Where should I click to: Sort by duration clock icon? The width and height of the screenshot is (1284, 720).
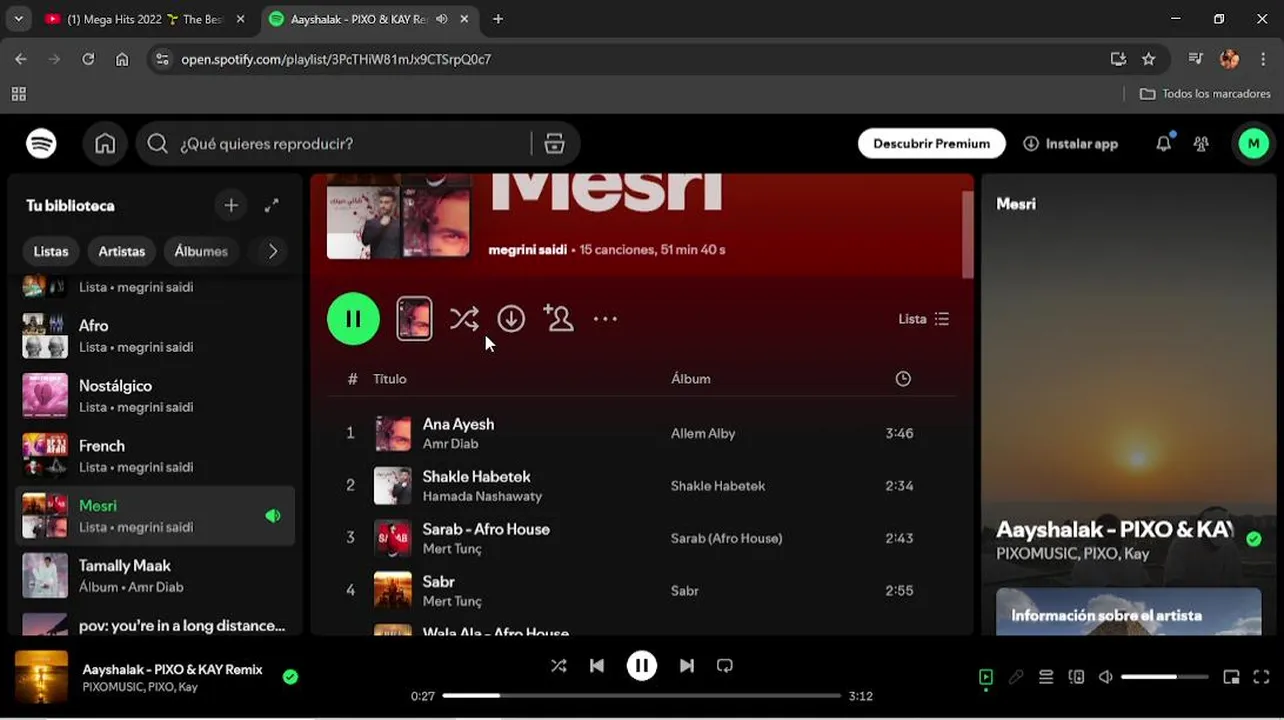tap(903, 379)
